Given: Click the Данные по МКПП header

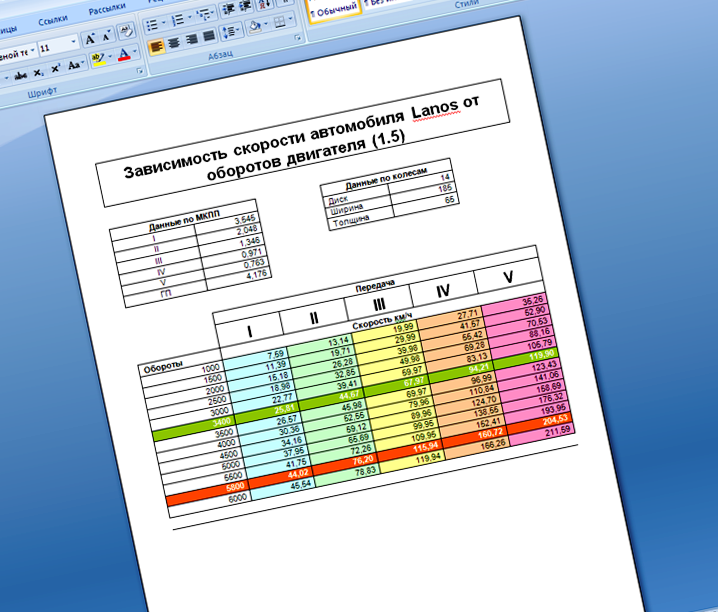Looking at the screenshot, I should [184, 222].
